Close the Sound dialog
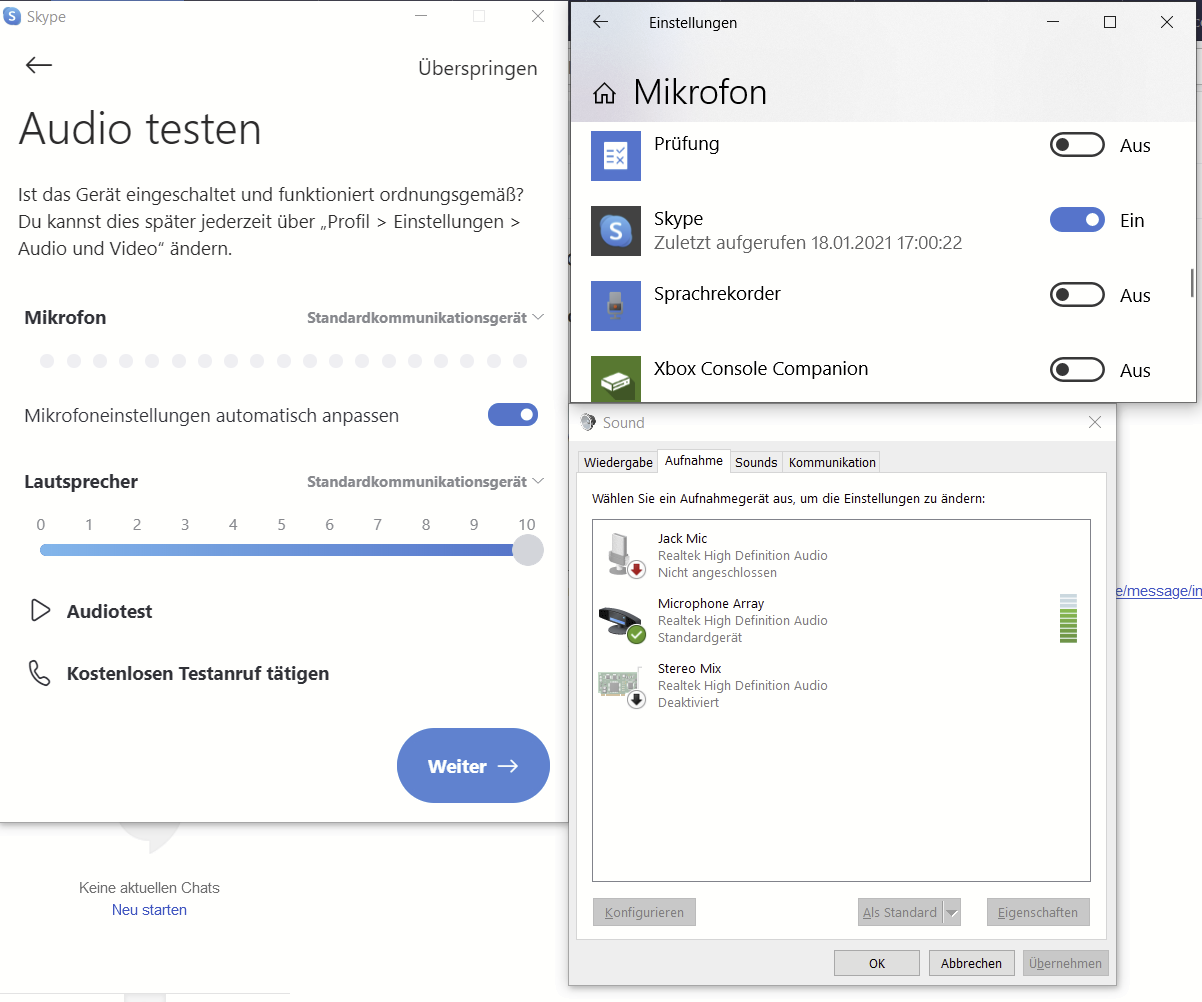 click(1095, 423)
